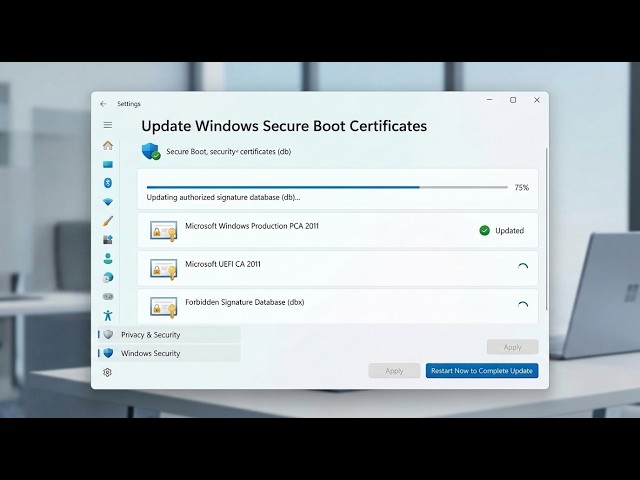
Task: Click the update progress bar
Action: [327, 187]
